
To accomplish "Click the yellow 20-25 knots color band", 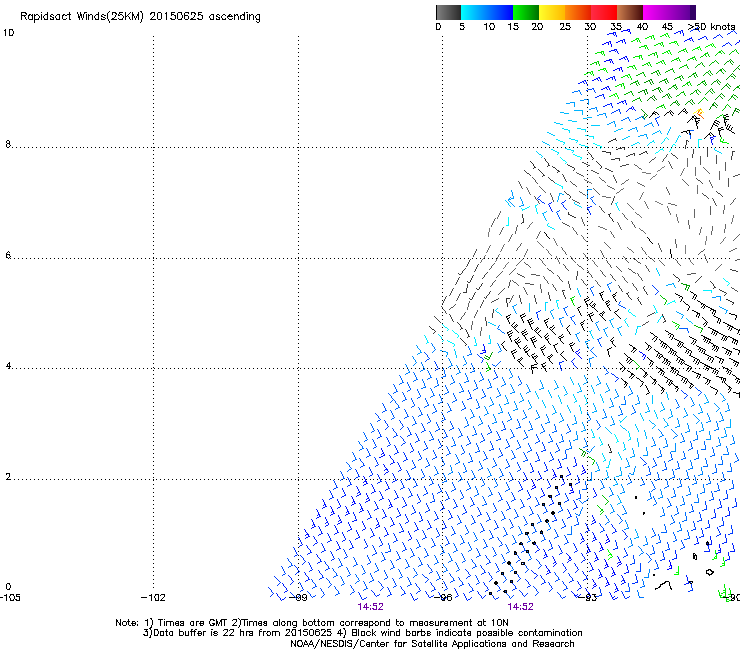I will point(552,12).
